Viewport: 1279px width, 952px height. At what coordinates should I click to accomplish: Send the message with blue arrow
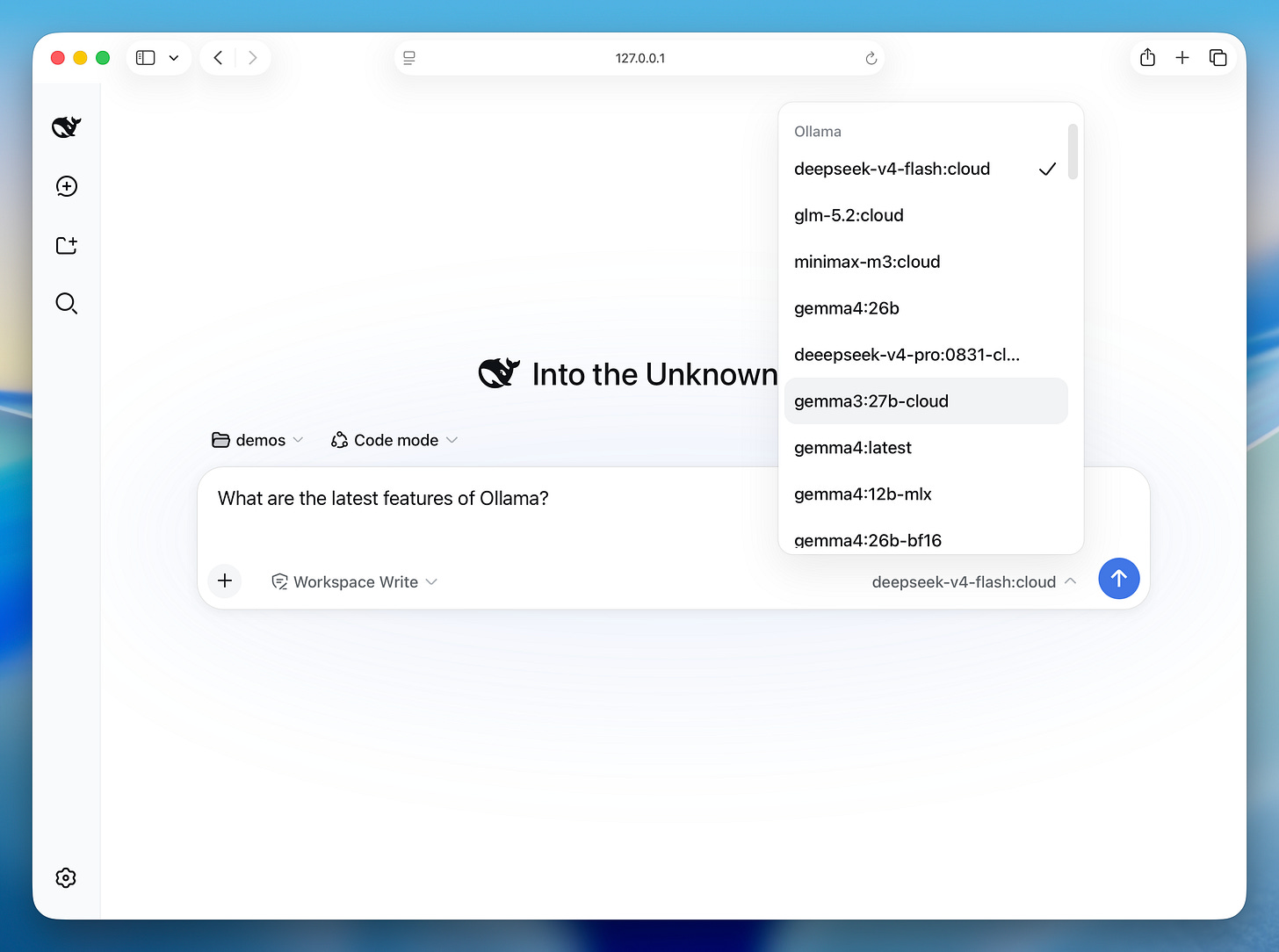click(1119, 579)
